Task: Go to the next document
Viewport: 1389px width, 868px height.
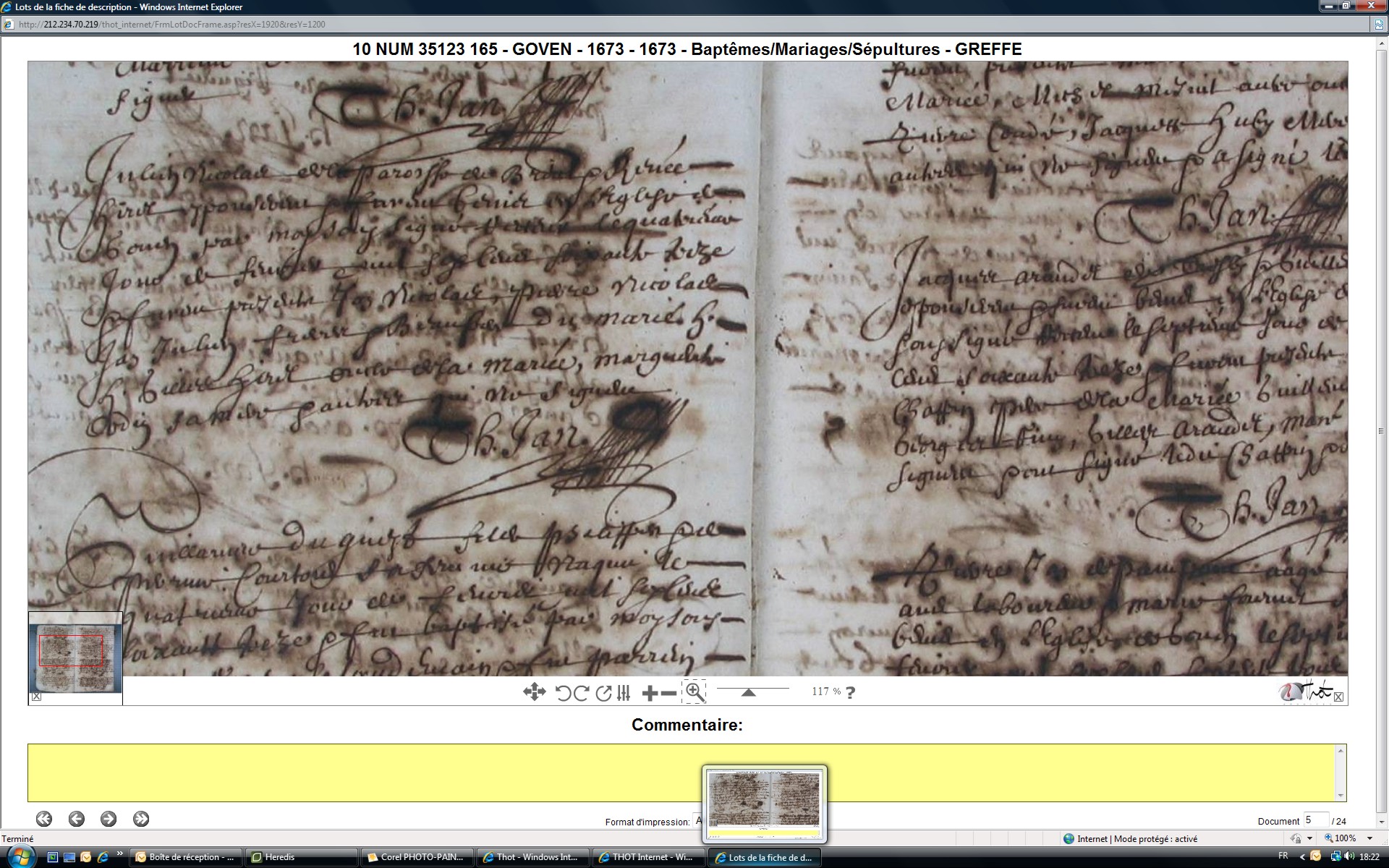Action: 109,819
